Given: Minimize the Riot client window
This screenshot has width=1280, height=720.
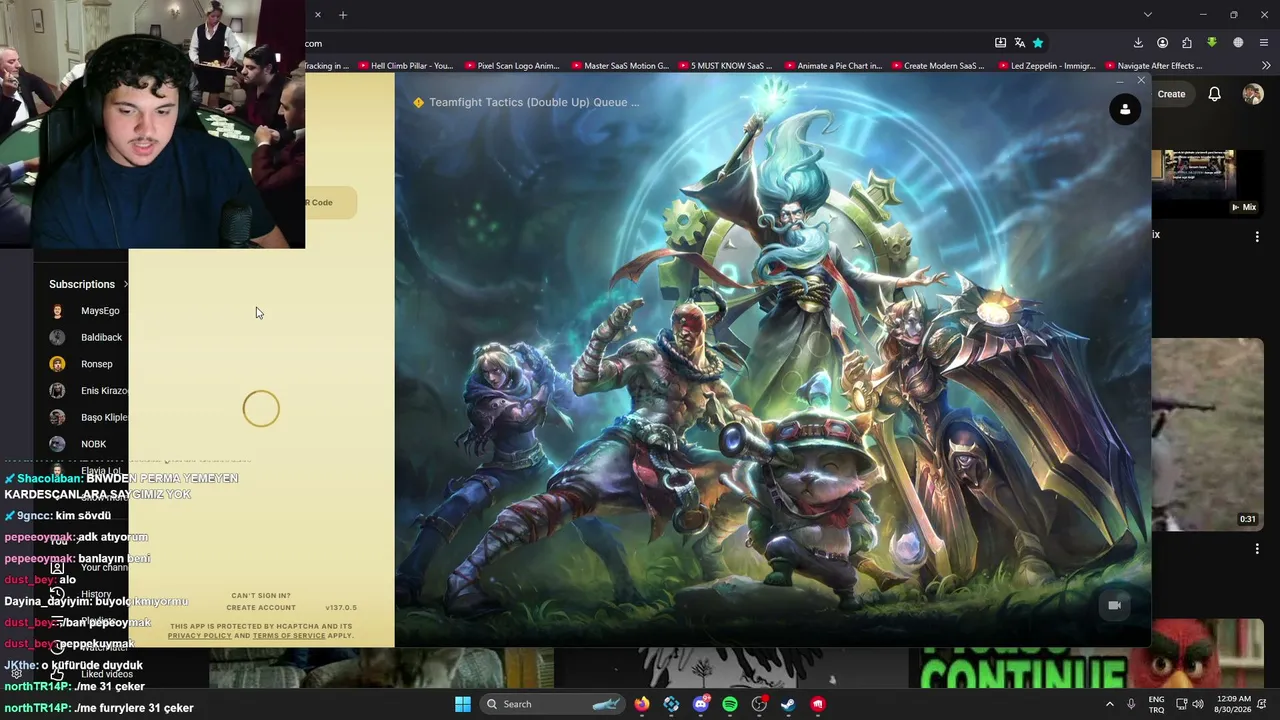Looking at the screenshot, I should coord(1119,80).
